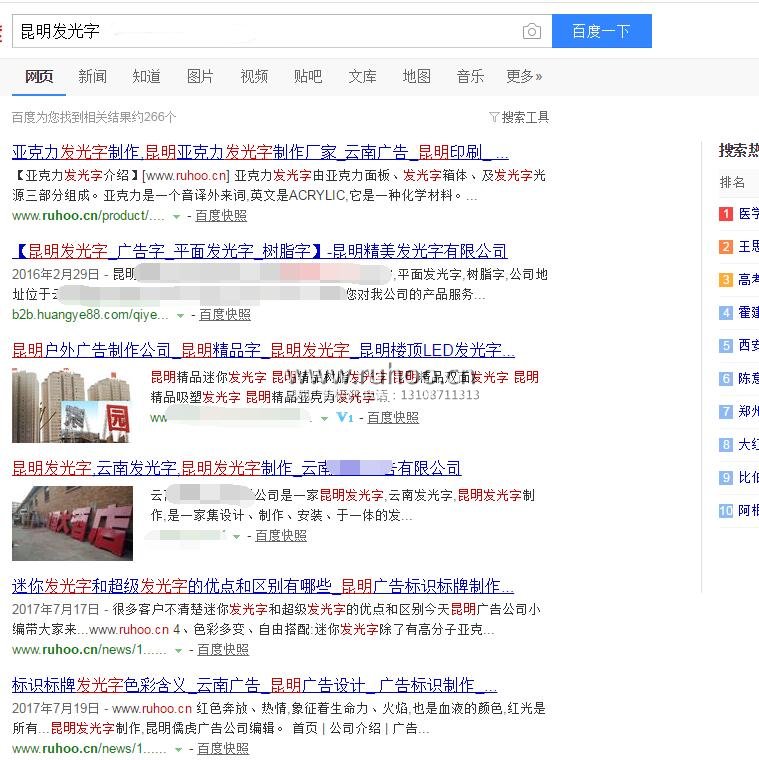This screenshot has width=759, height=760.
Task: Click the 百度一下 search button
Action: click(x=601, y=31)
